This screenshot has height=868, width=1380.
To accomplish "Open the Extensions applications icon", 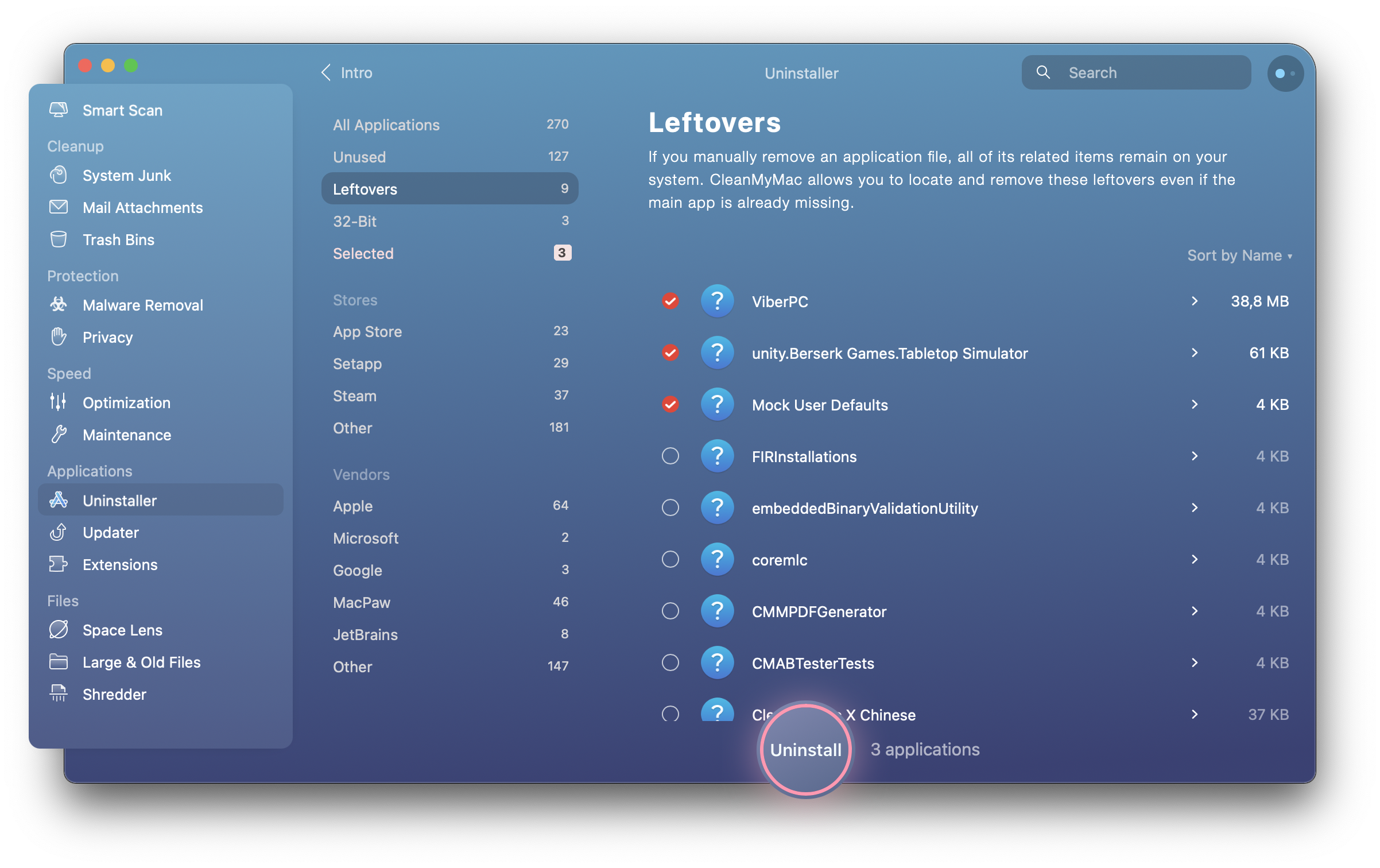I will point(58,564).
